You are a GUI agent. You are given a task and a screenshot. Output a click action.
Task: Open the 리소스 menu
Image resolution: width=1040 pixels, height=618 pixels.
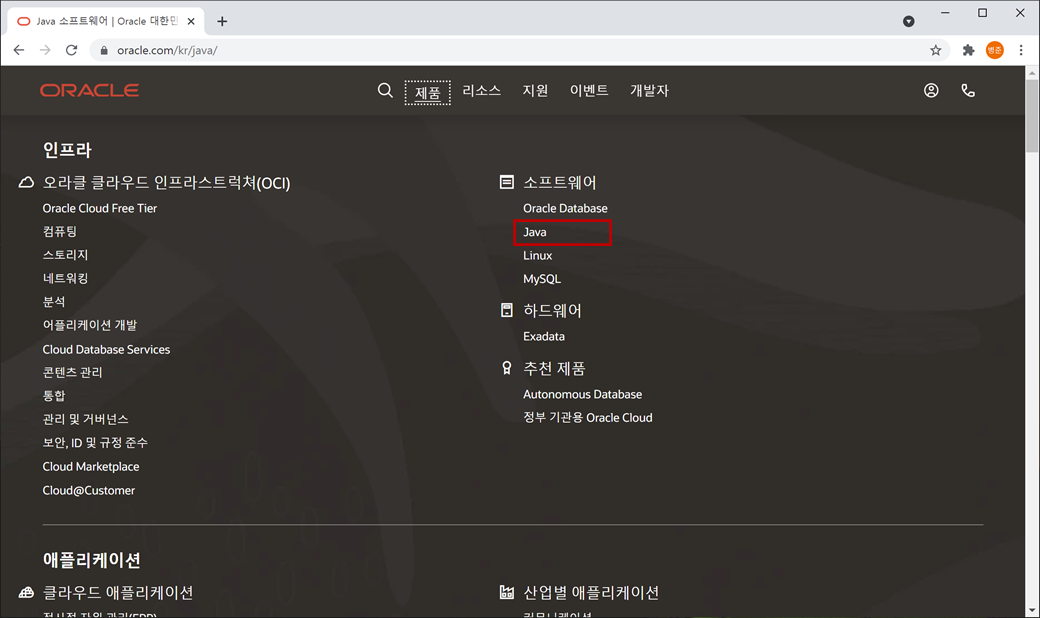point(482,90)
